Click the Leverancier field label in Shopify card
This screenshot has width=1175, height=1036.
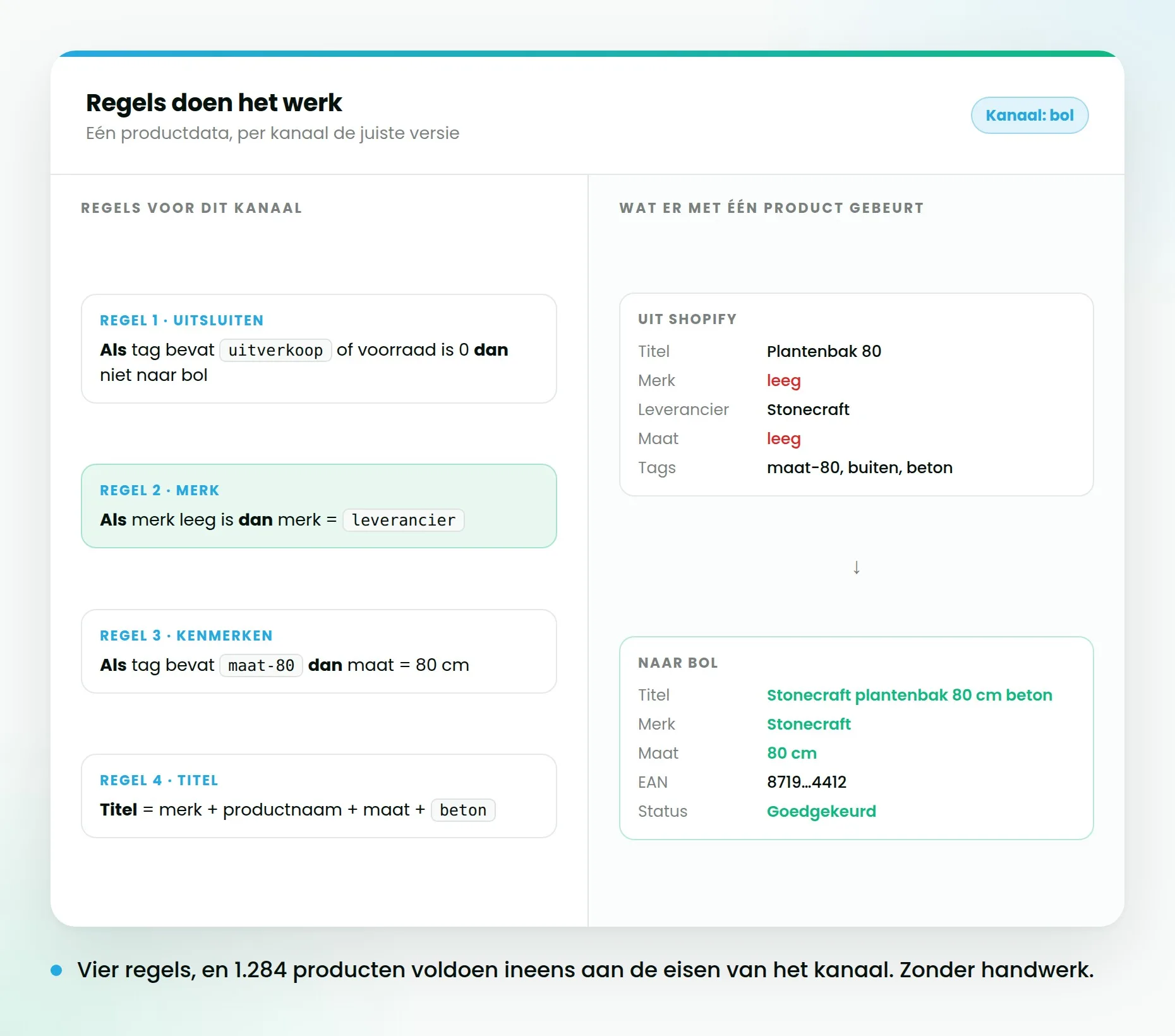point(683,409)
